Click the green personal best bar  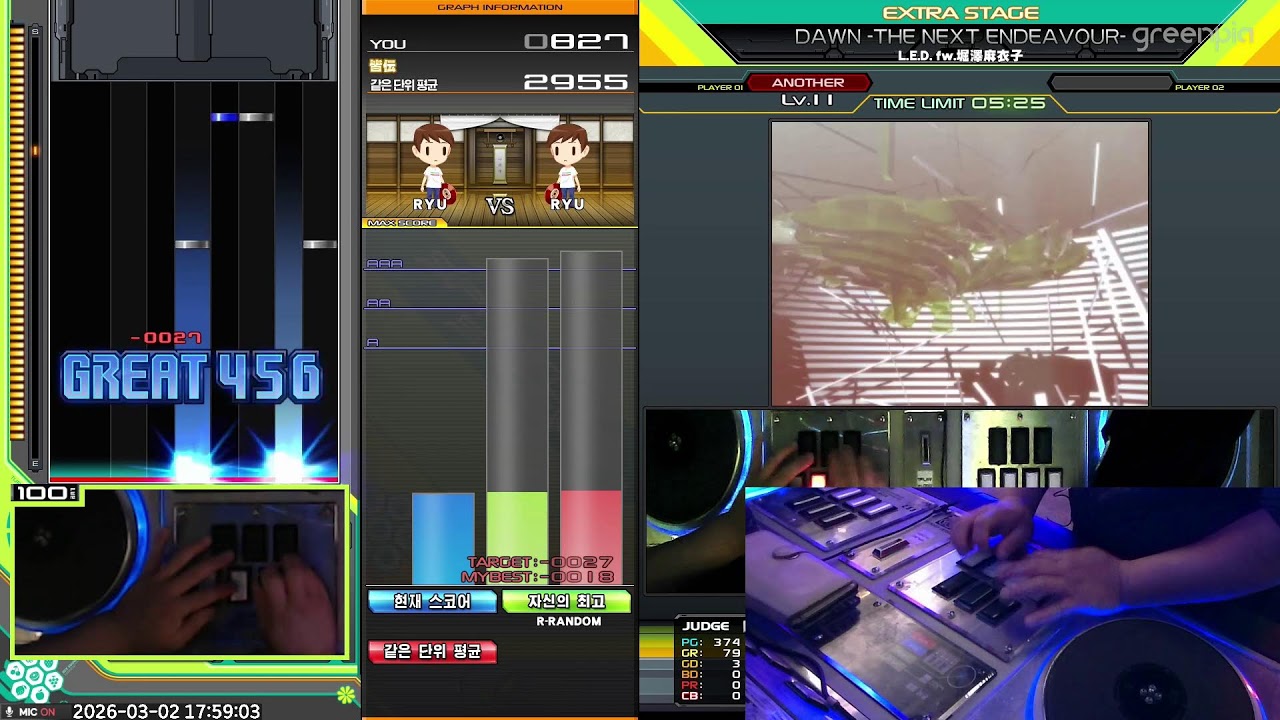(517, 538)
